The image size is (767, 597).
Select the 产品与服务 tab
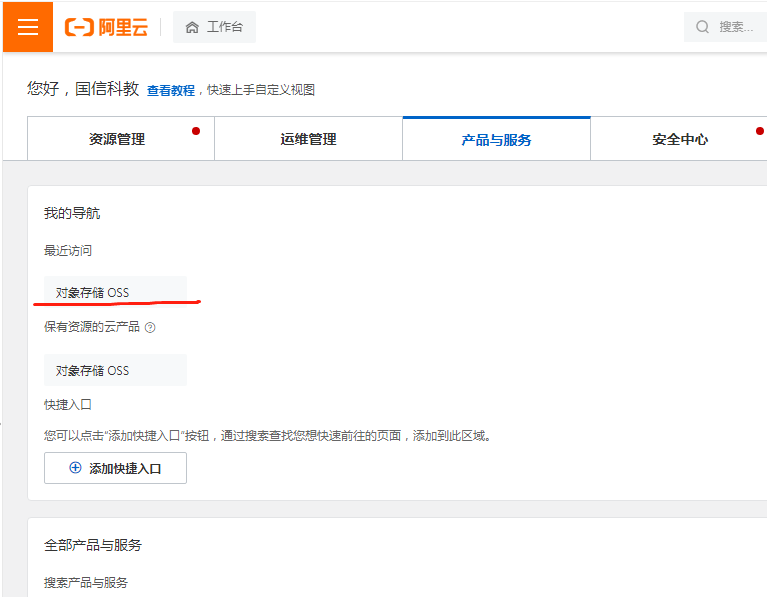pos(496,139)
